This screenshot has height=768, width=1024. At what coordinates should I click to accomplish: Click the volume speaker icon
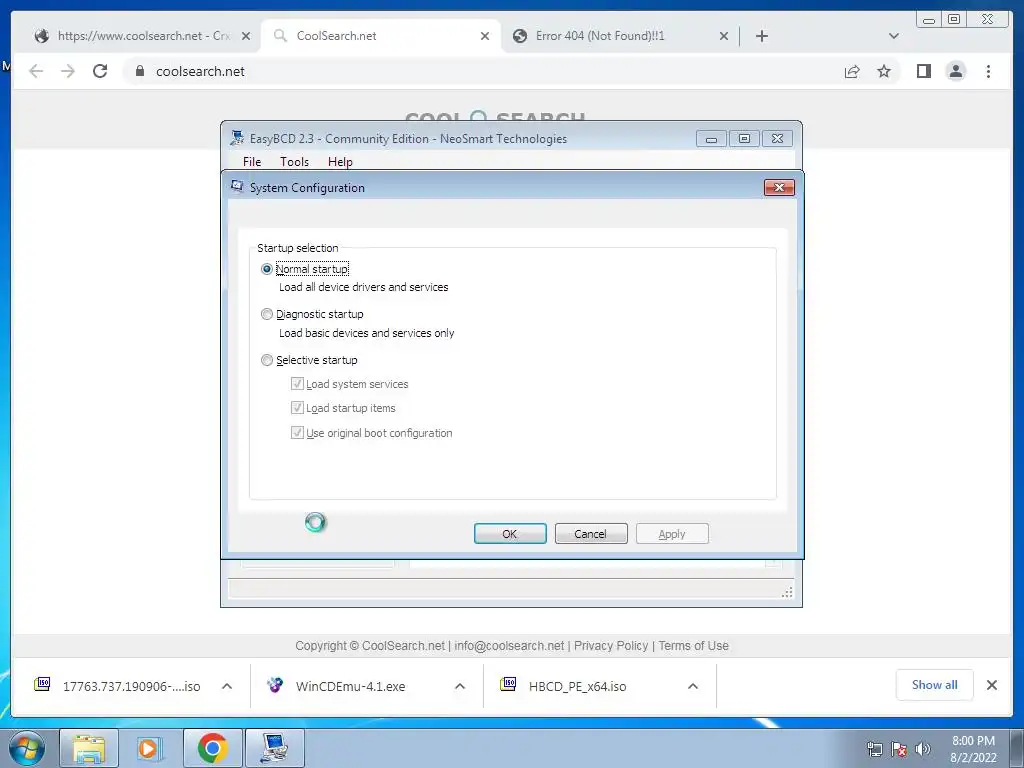(922, 749)
